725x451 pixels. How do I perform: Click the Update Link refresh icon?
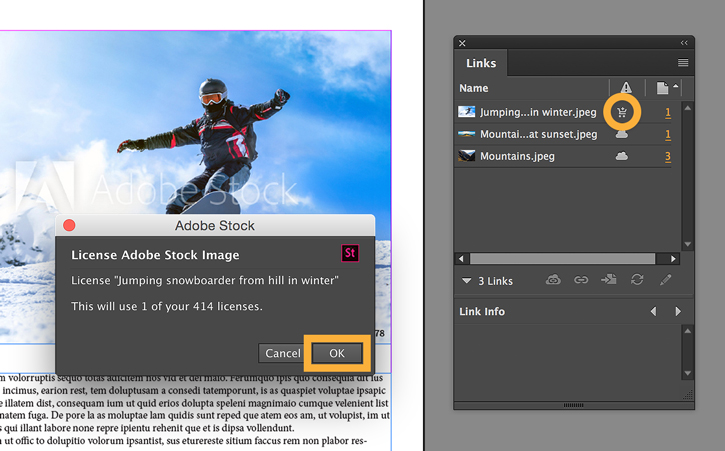click(637, 279)
